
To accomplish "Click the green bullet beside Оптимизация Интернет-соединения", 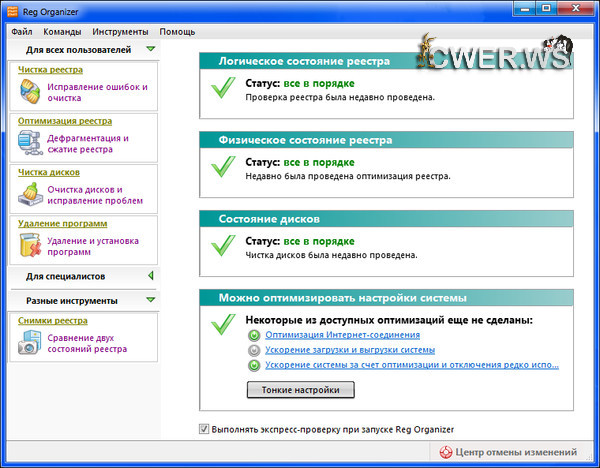I will [254, 335].
